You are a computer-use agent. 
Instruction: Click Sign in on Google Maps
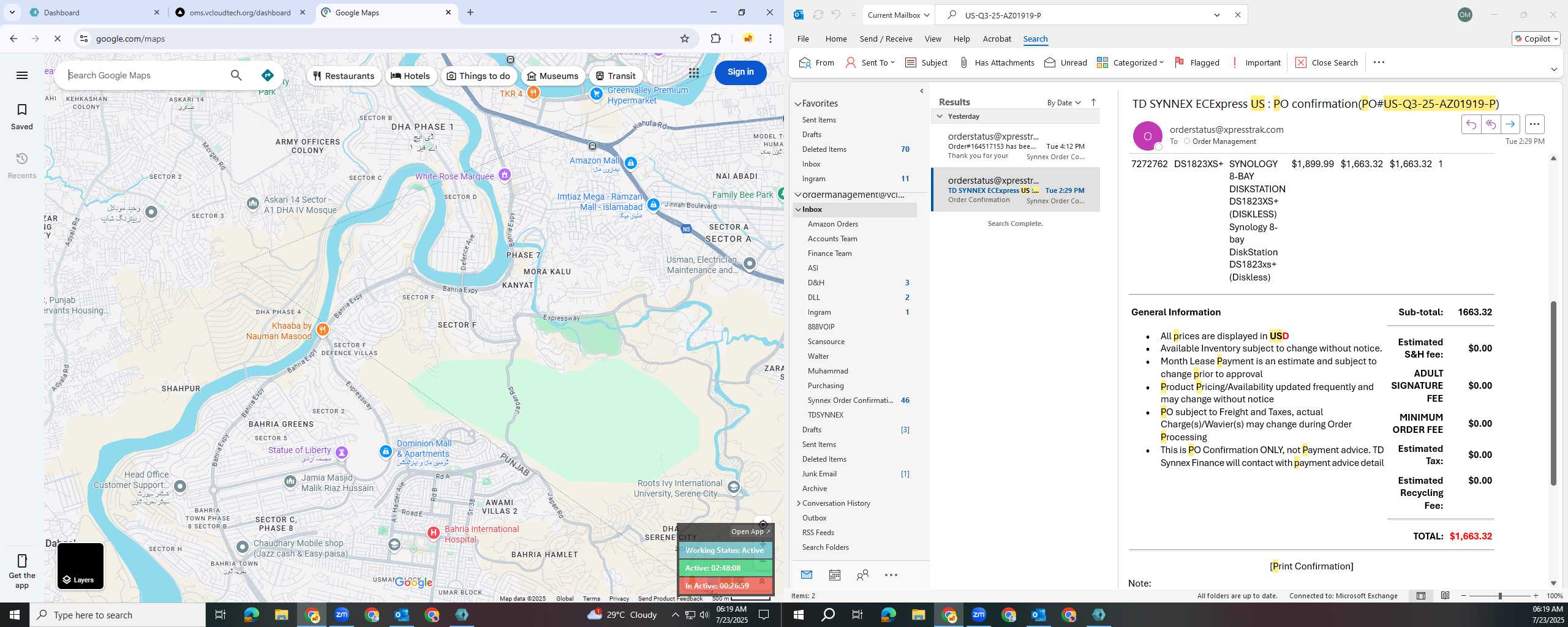pos(741,72)
